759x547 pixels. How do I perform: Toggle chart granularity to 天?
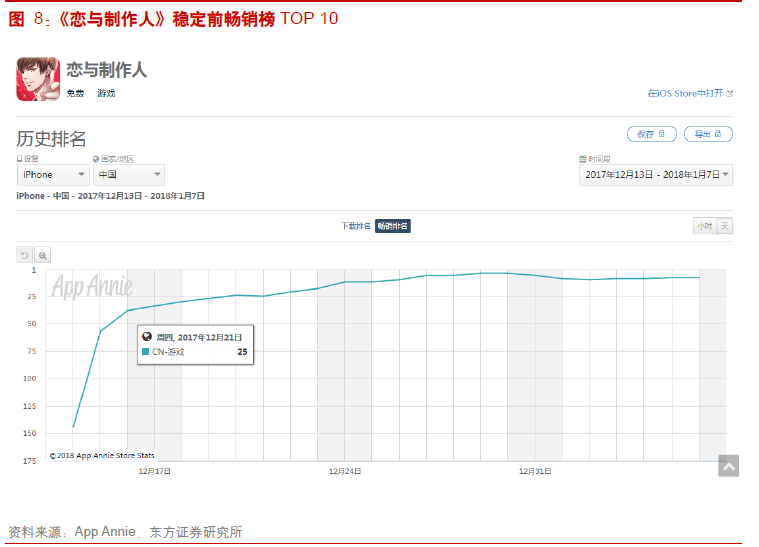(725, 226)
